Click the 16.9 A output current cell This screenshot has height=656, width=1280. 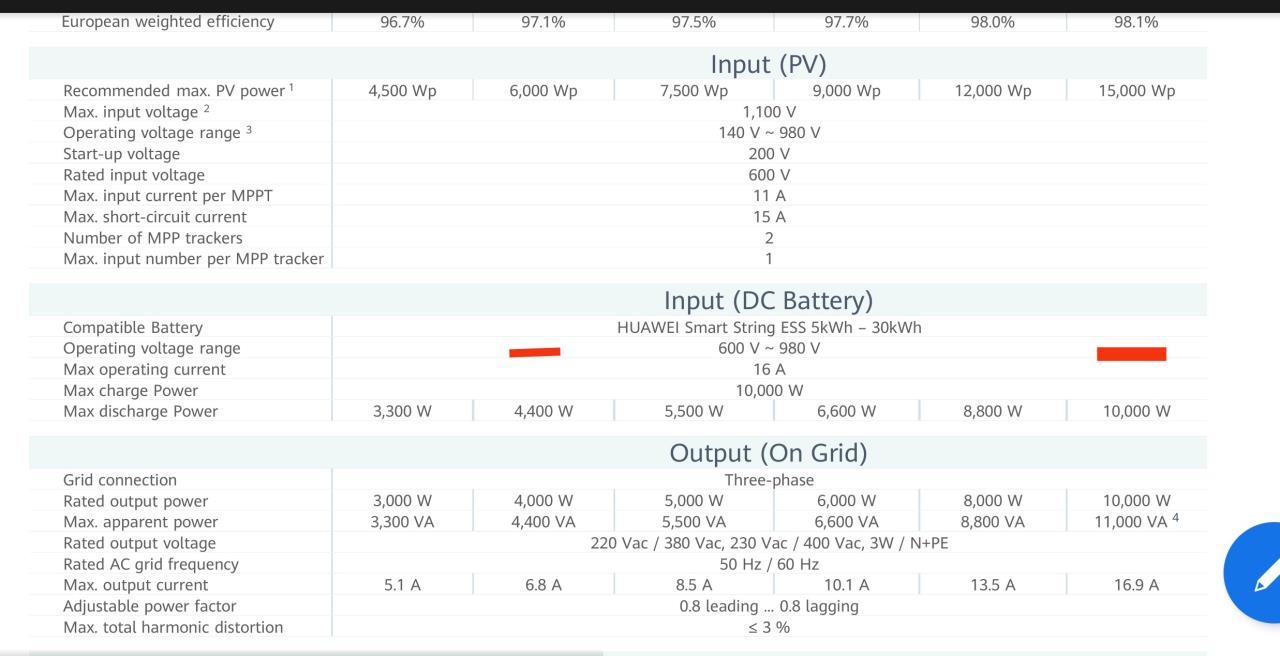click(x=1136, y=585)
